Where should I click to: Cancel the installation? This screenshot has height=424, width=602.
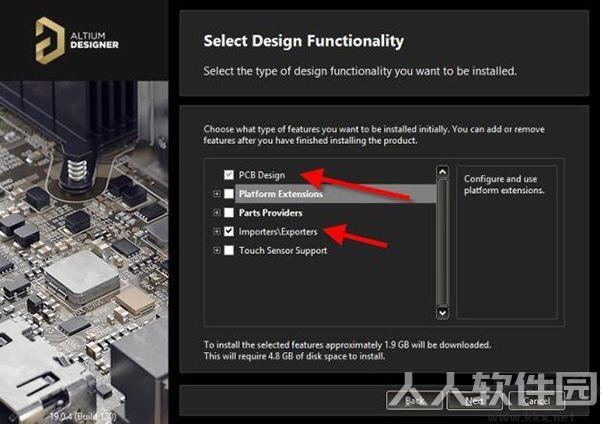[x=536, y=401]
